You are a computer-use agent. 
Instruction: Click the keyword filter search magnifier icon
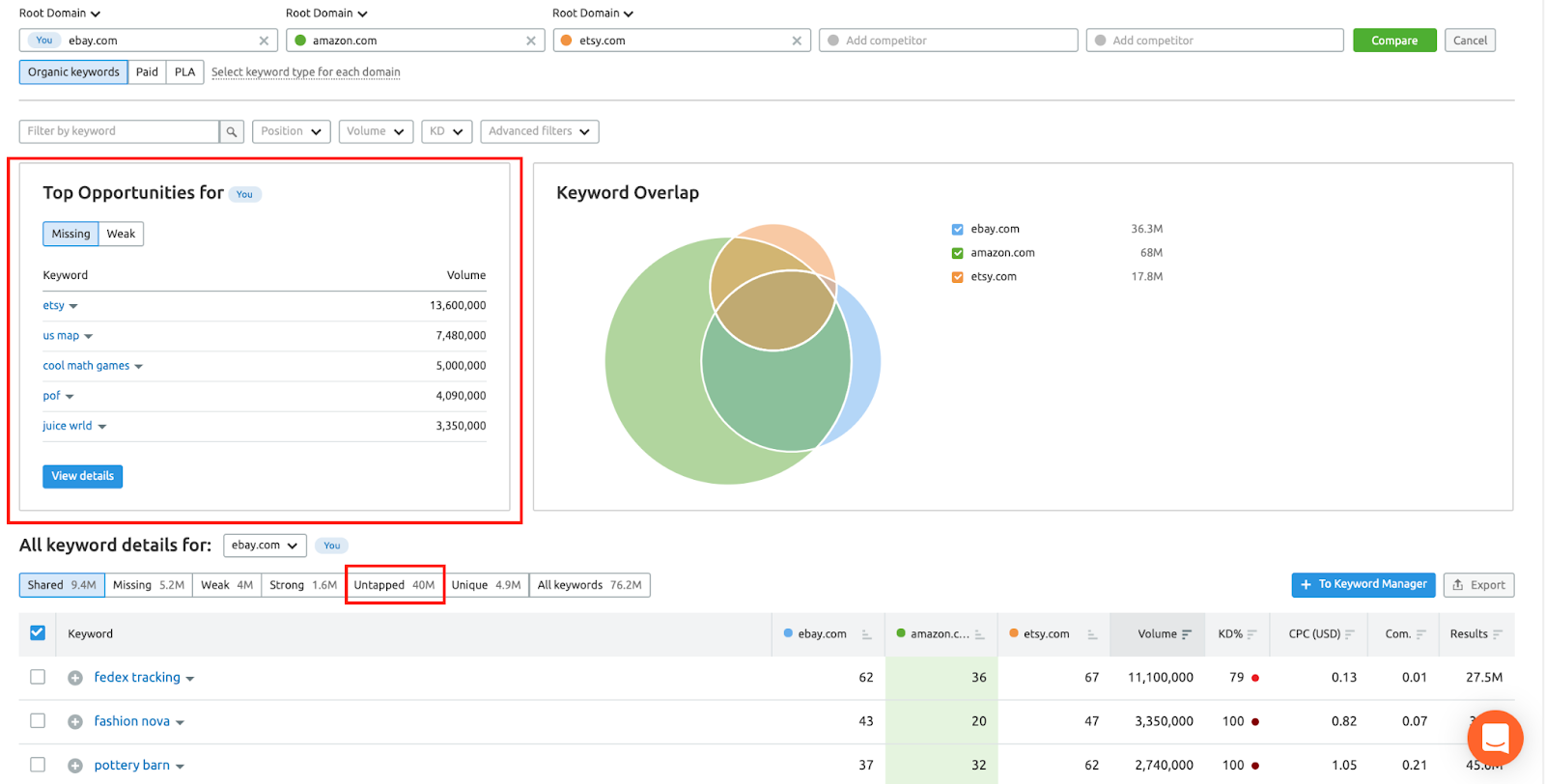pos(232,131)
